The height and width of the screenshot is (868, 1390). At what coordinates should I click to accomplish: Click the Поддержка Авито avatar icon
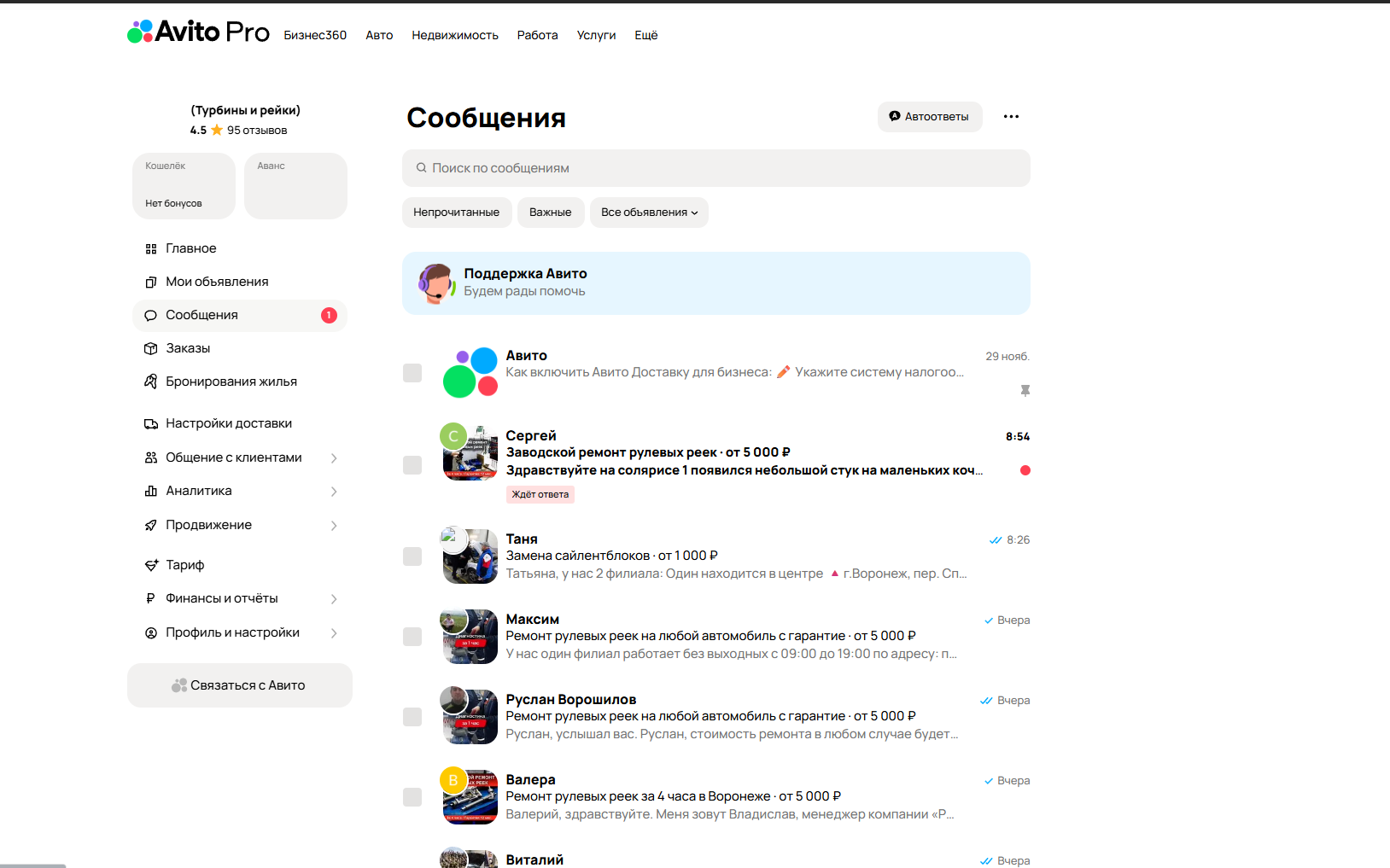click(x=435, y=283)
